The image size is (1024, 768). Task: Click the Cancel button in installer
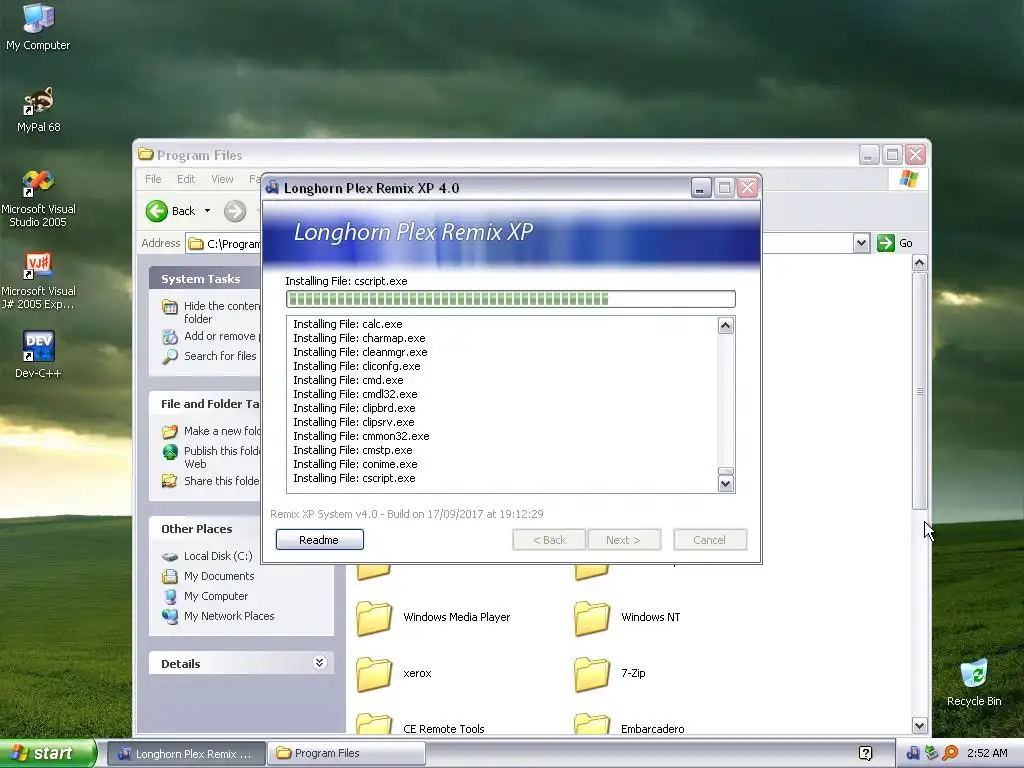coord(710,540)
